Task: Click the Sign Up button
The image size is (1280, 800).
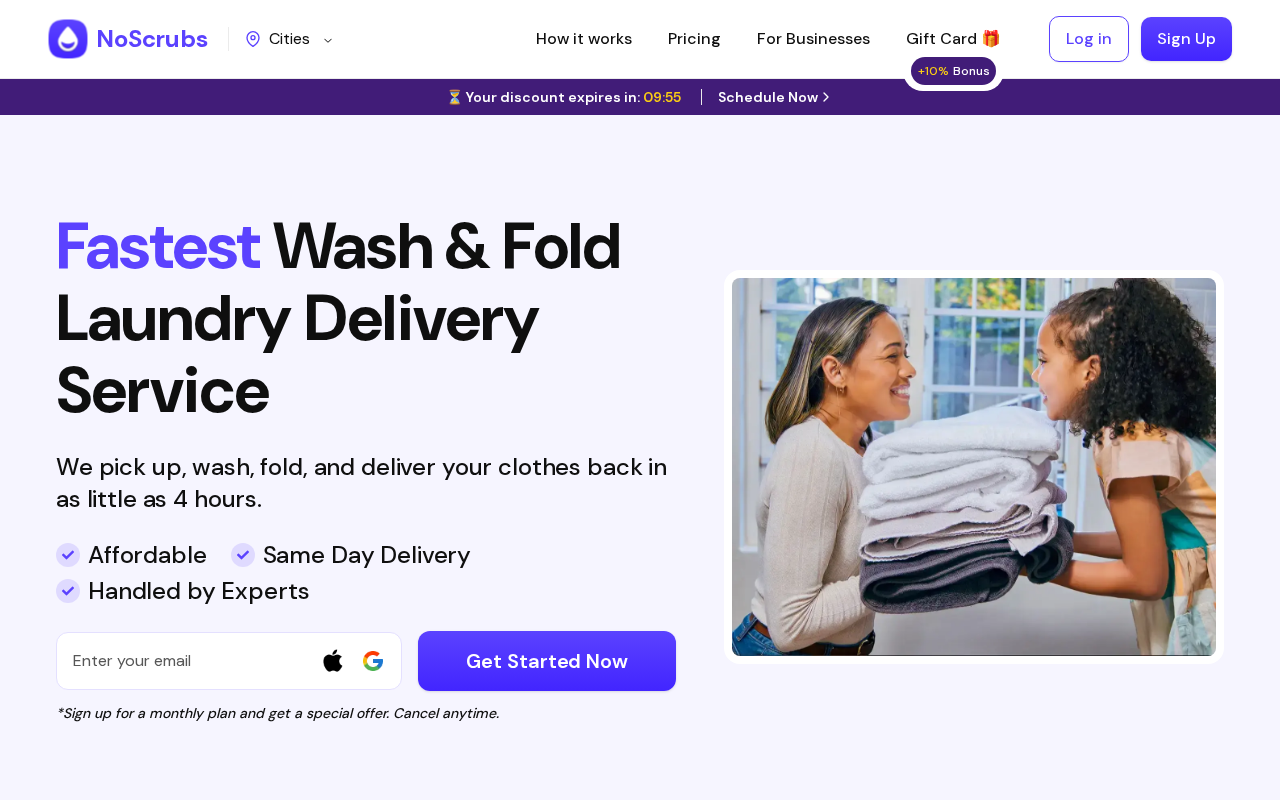Action: pos(1186,39)
